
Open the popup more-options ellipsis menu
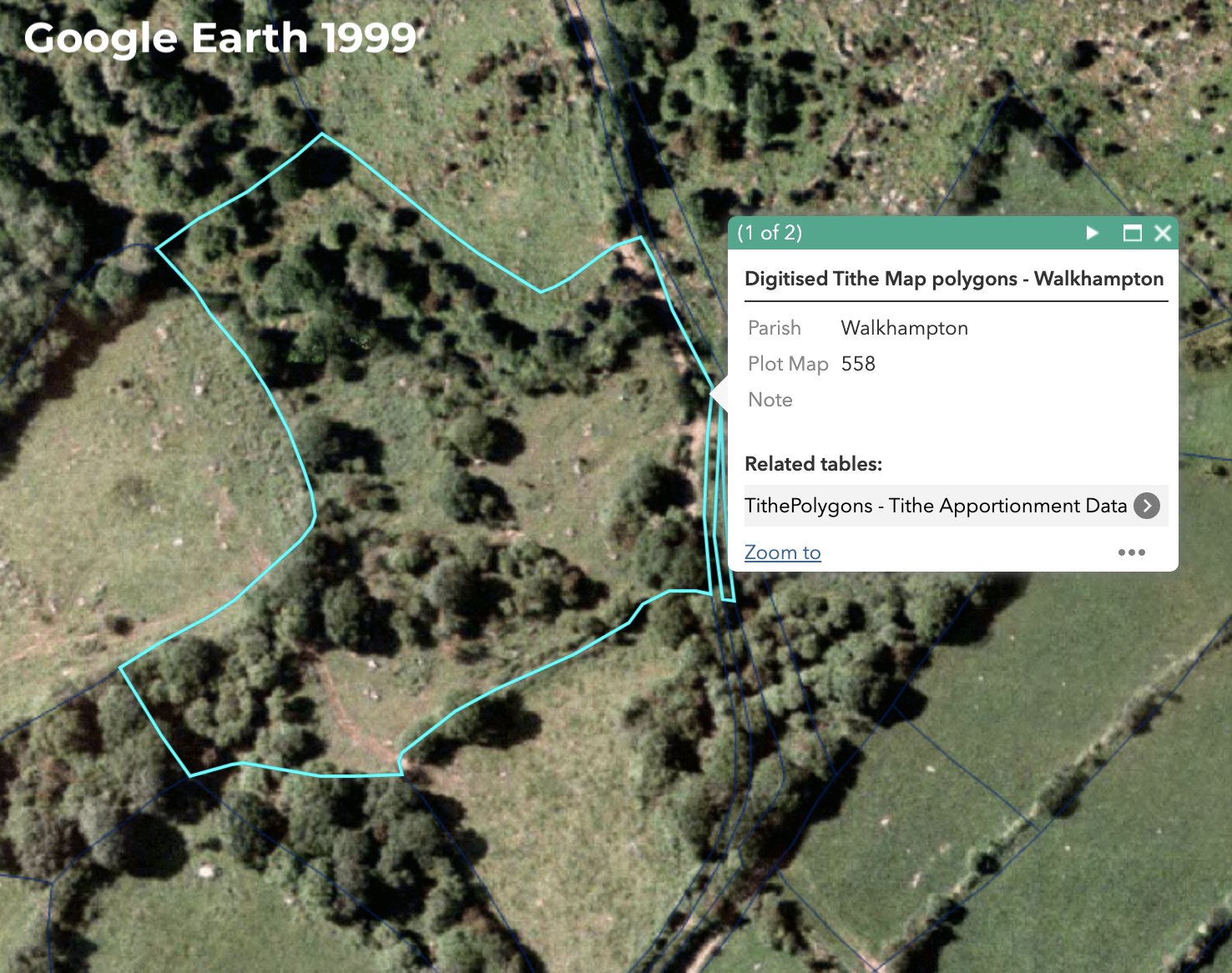pos(1132,552)
